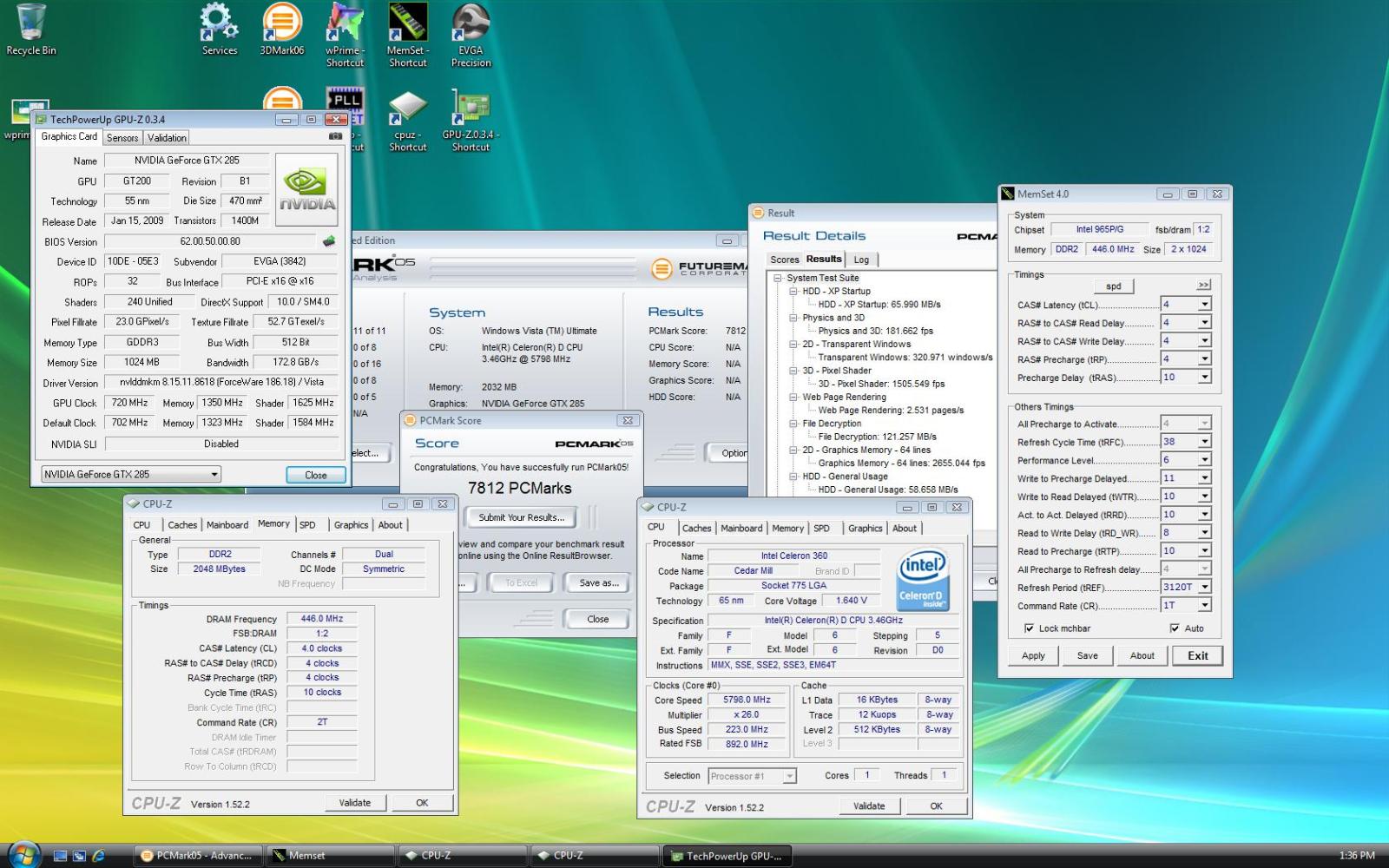The width and height of the screenshot is (1389, 868).
Task: Click the Close button in GPU-Z
Action: (x=316, y=475)
